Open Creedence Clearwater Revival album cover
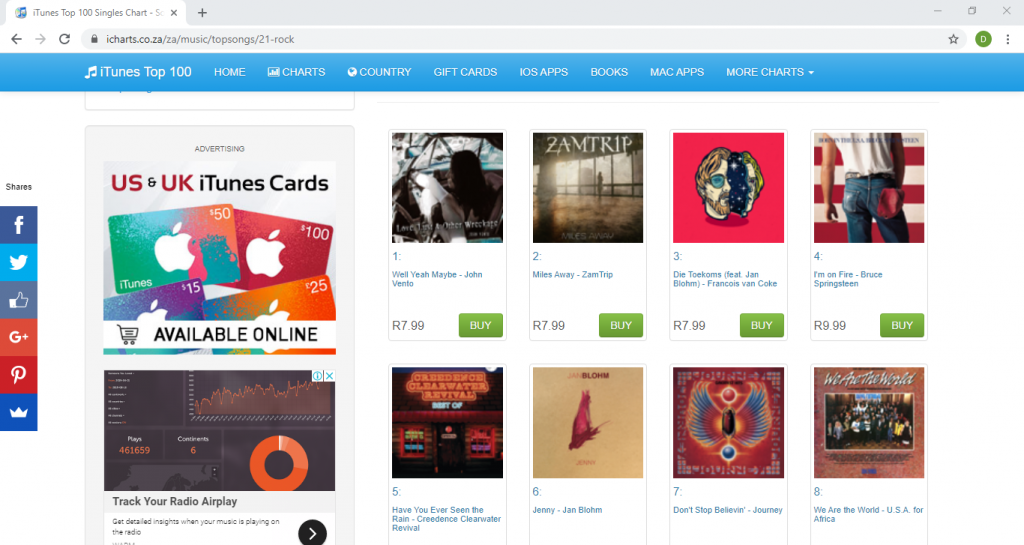This screenshot has height=545, width=1024. (447, 422)
